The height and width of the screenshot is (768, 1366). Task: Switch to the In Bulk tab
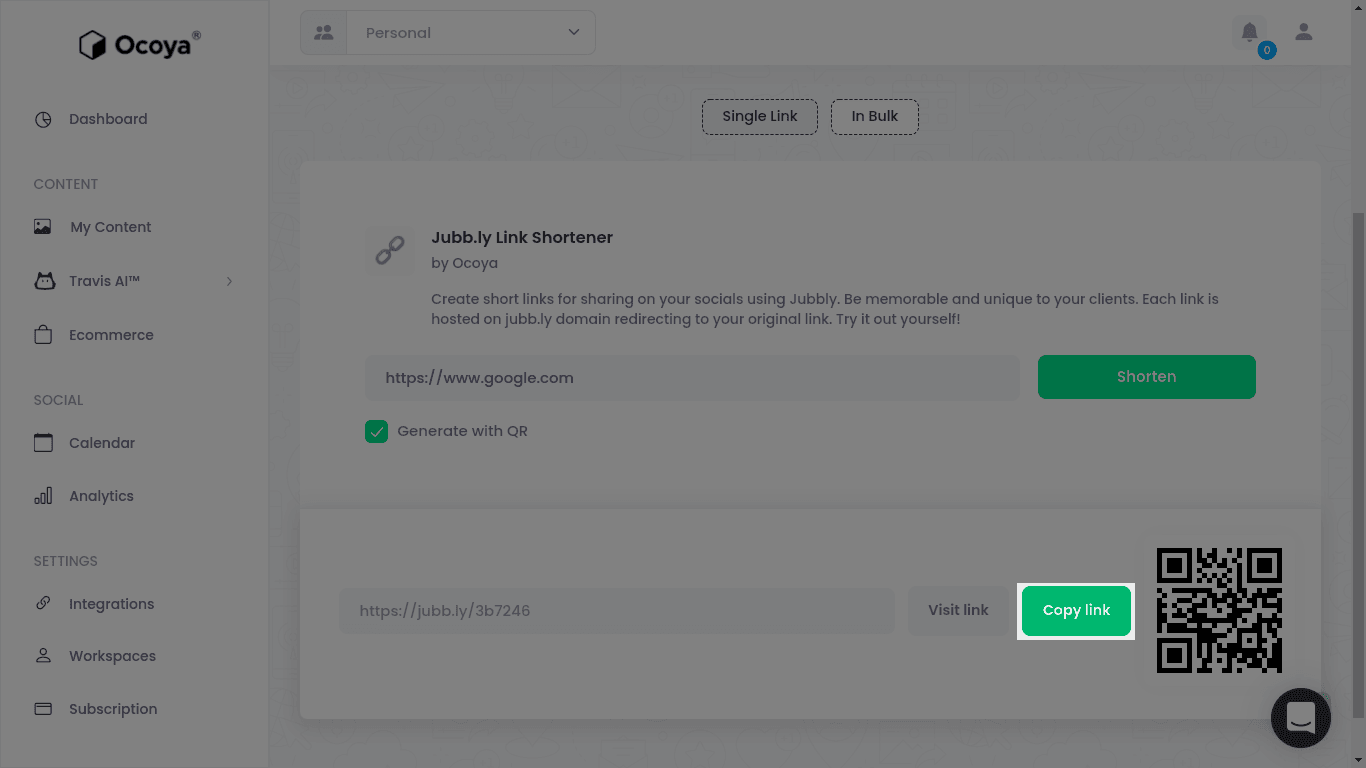875,116
